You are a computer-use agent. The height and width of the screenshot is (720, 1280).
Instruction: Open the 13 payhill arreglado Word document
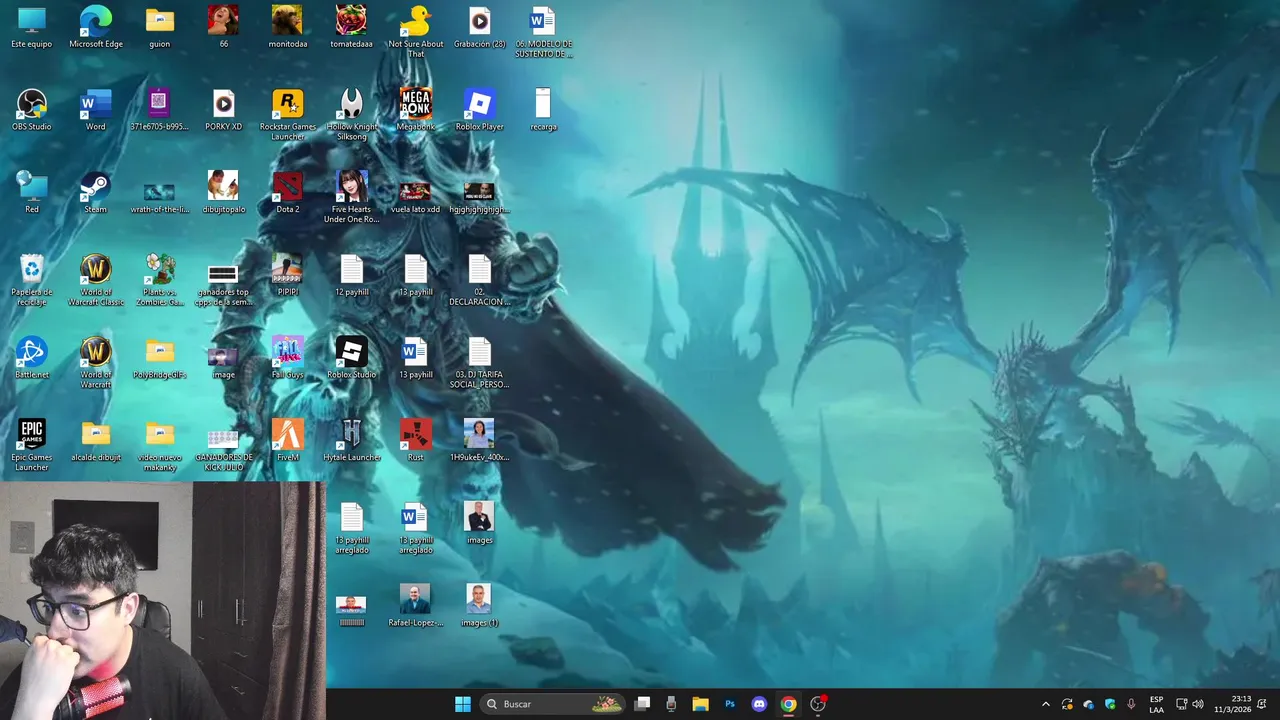click(x=416, y=528)
